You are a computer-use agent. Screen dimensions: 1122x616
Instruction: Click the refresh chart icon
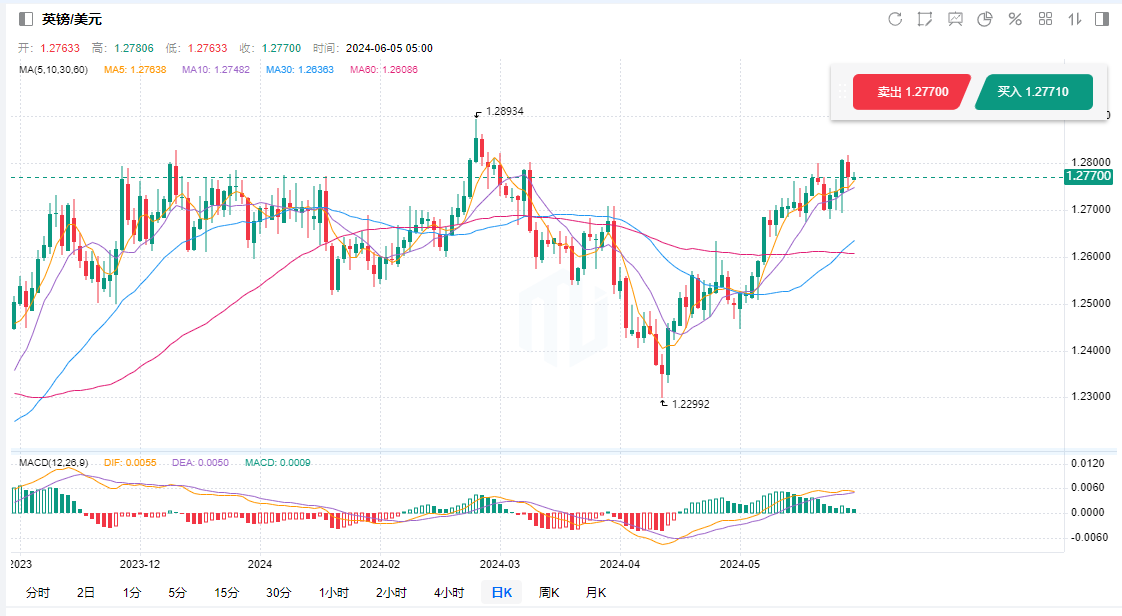(895, 19)
